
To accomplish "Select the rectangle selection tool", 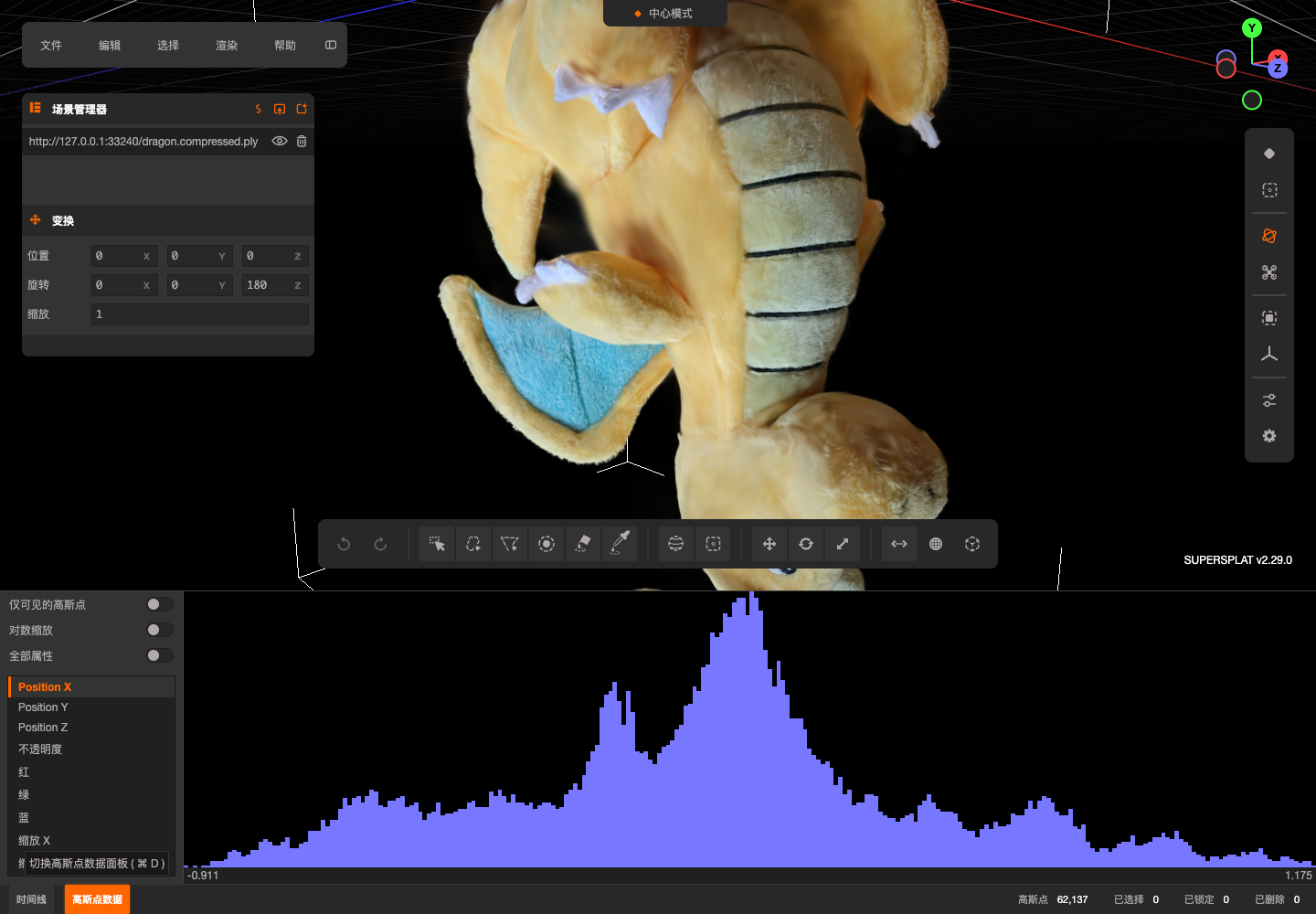I will [x=437, y=544].
